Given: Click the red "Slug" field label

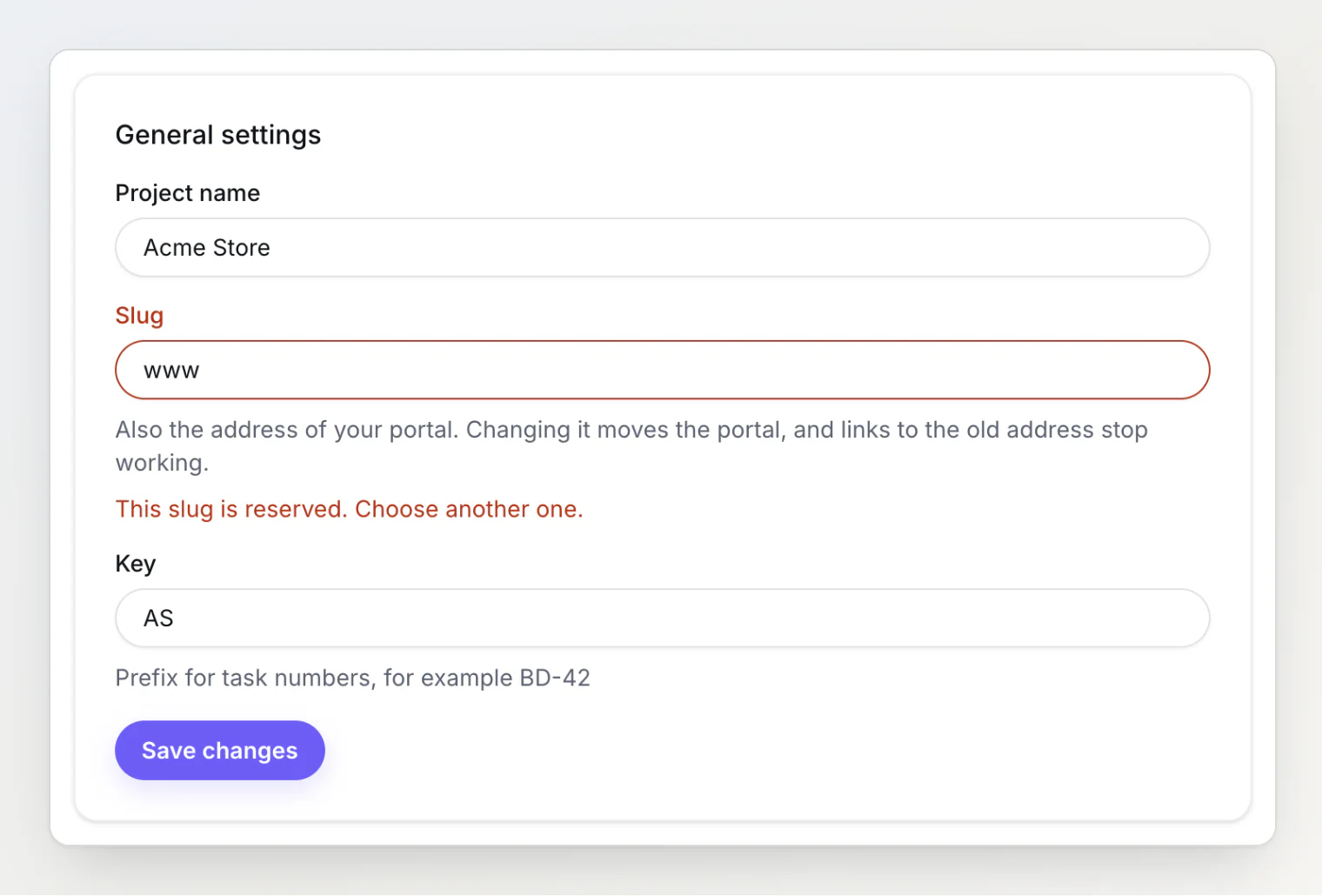Looking at the screenshot, I should [139, 316].
